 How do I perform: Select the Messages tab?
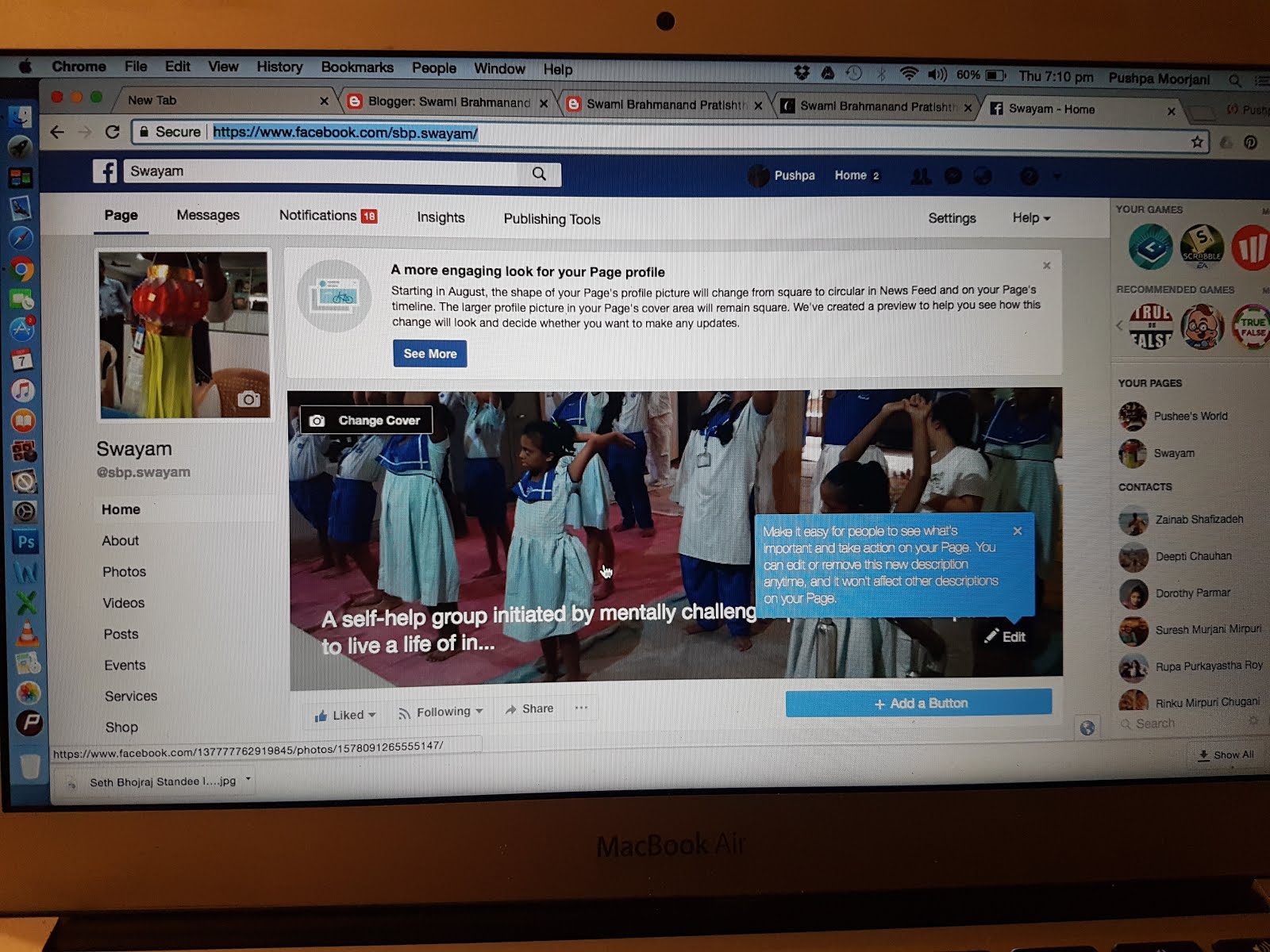(208, 215)
